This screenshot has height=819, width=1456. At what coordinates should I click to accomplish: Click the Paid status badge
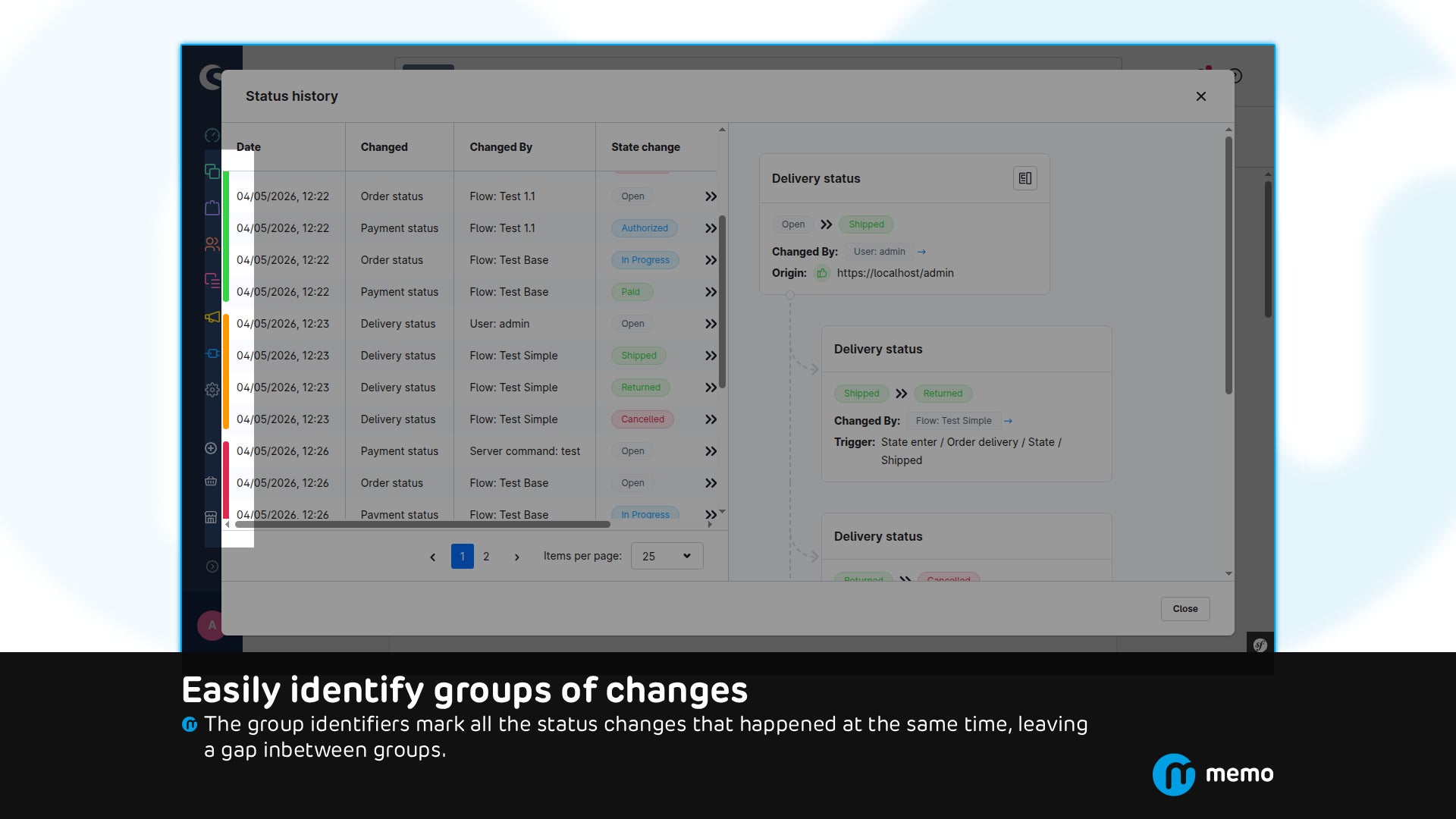pyautogui.click(x=631, y=292)
